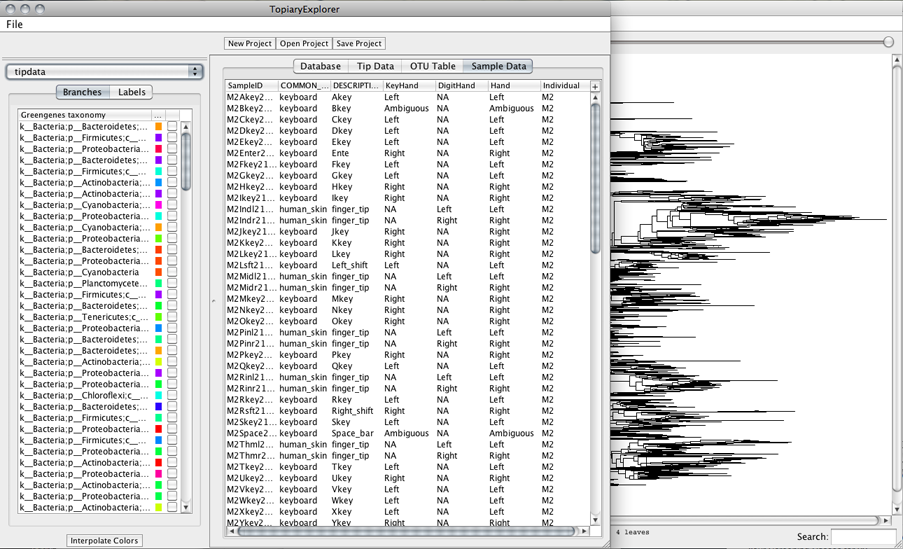
Task: Switch to the Branches tab
Action: pos(82,92)
